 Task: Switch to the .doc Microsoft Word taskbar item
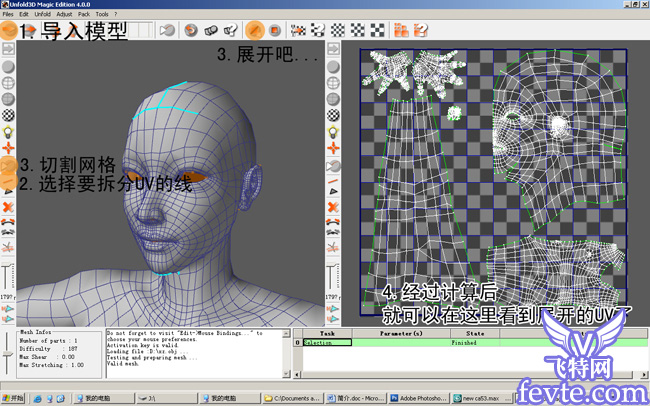356,398
